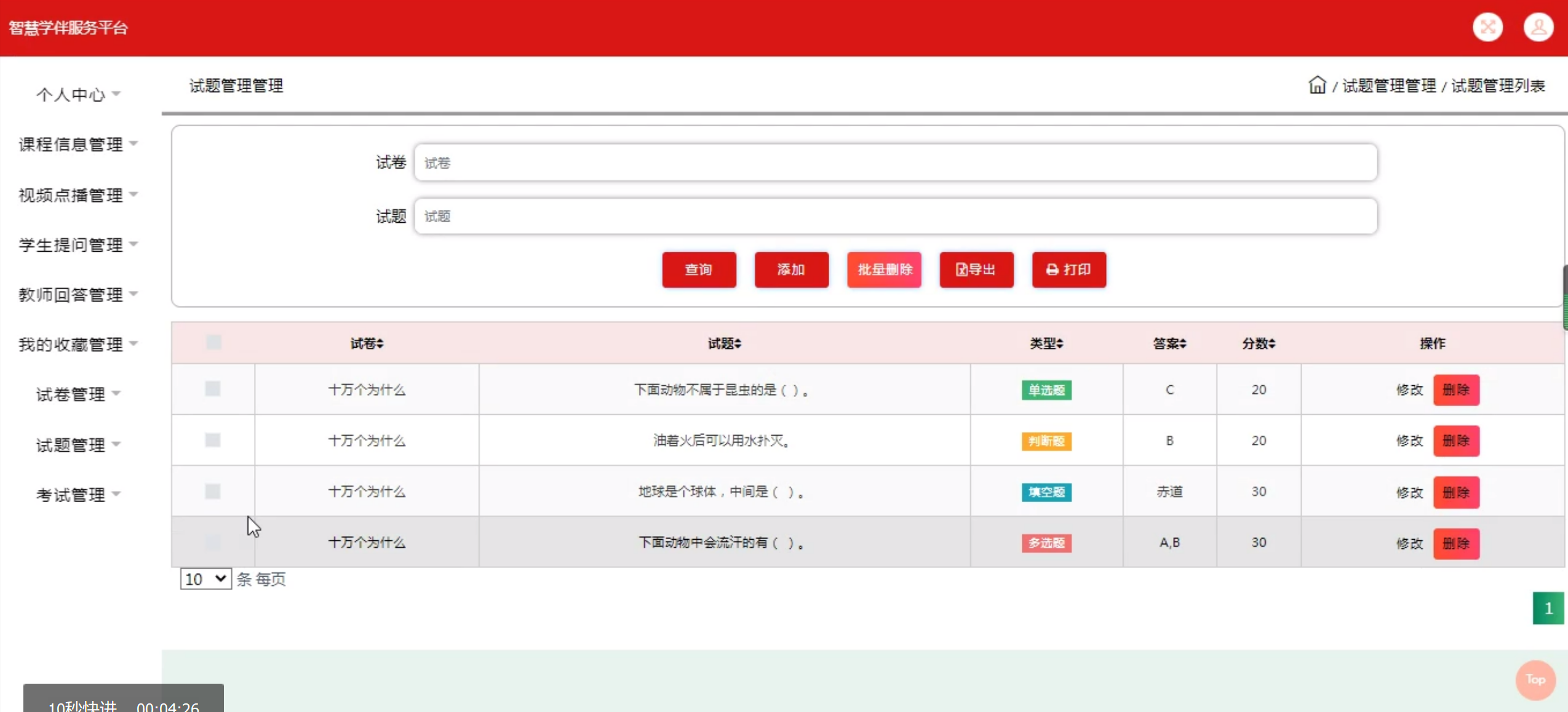Sort table by 试卷 column
Viewport: 1568px width, 712px height.
click(367, 343)
